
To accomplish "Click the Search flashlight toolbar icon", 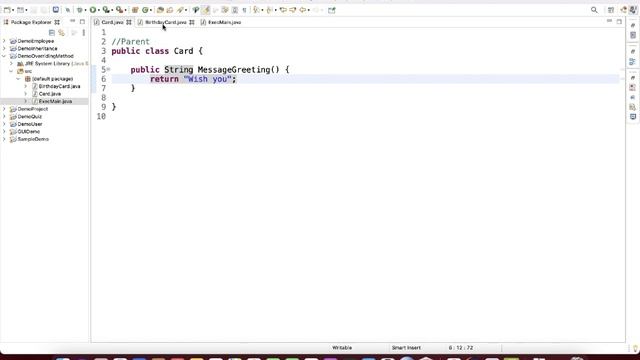I will (x=180, y=10).
